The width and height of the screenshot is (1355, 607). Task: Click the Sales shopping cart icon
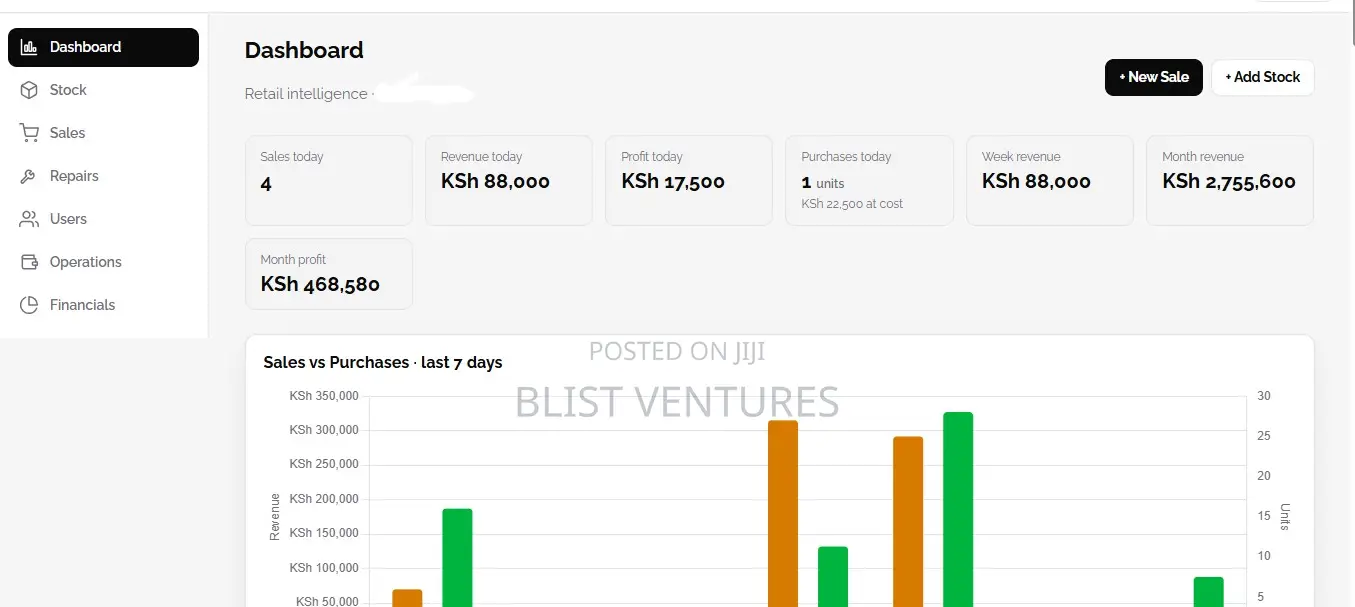pos(29,133)
